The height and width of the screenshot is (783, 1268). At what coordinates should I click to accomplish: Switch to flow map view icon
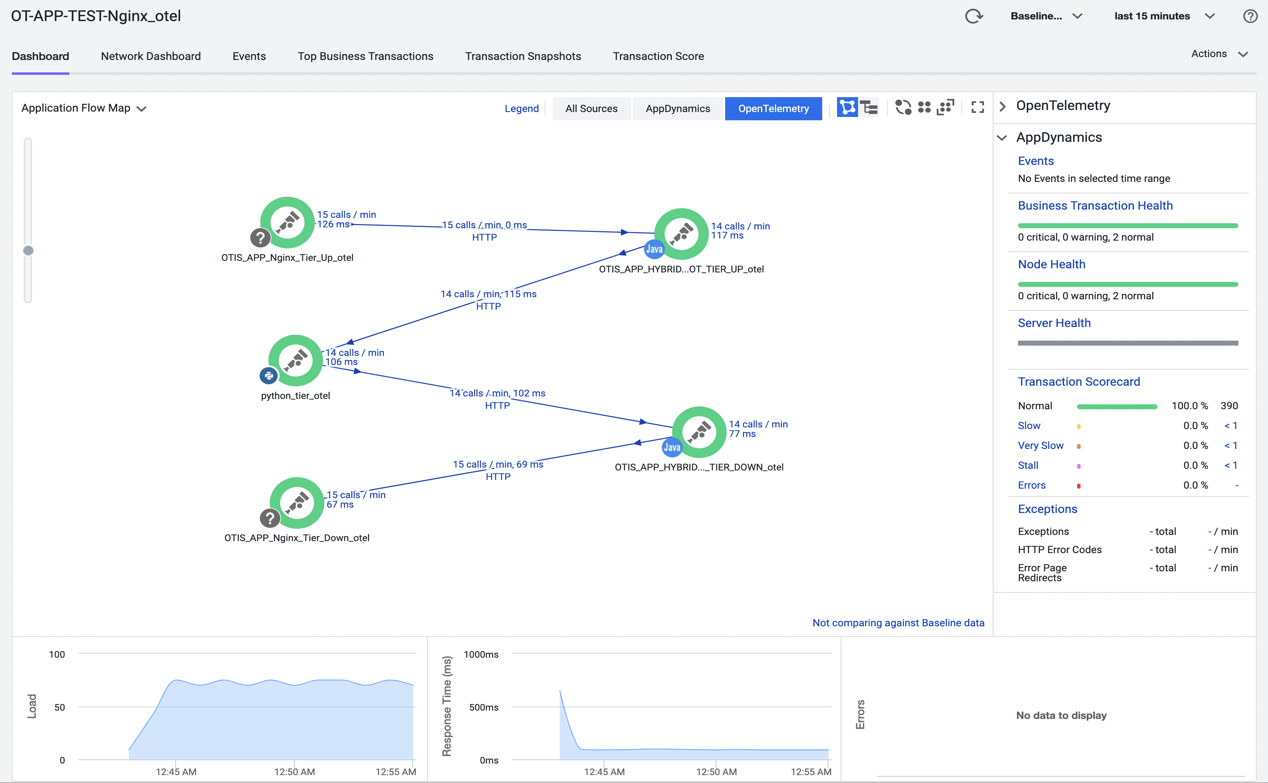[x=847, y=108]
